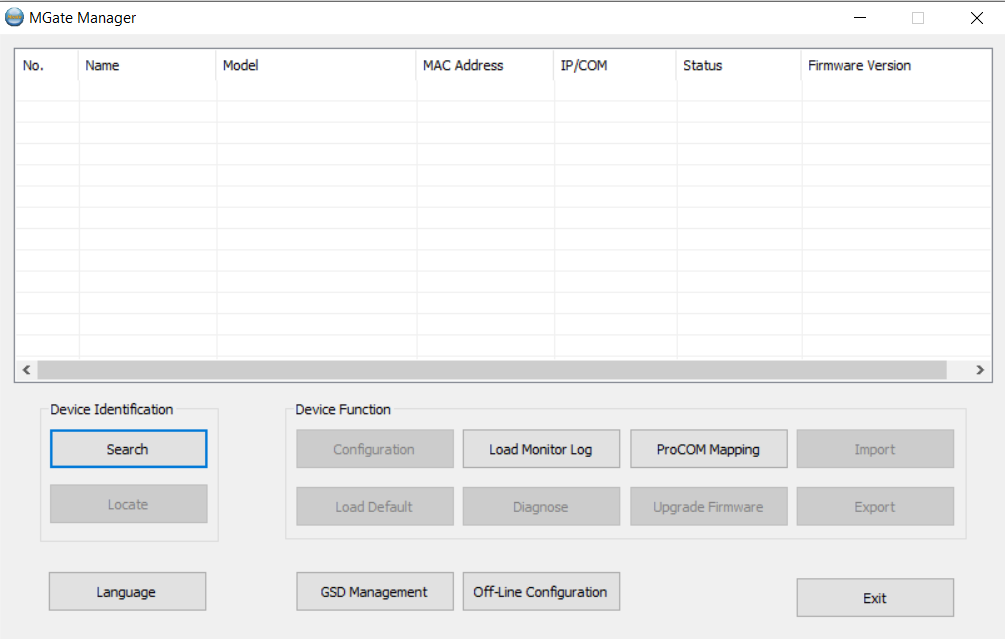Click the Firmware Version column header
The width and height of the screenshot is (1005, 639).
coord(896,65)
